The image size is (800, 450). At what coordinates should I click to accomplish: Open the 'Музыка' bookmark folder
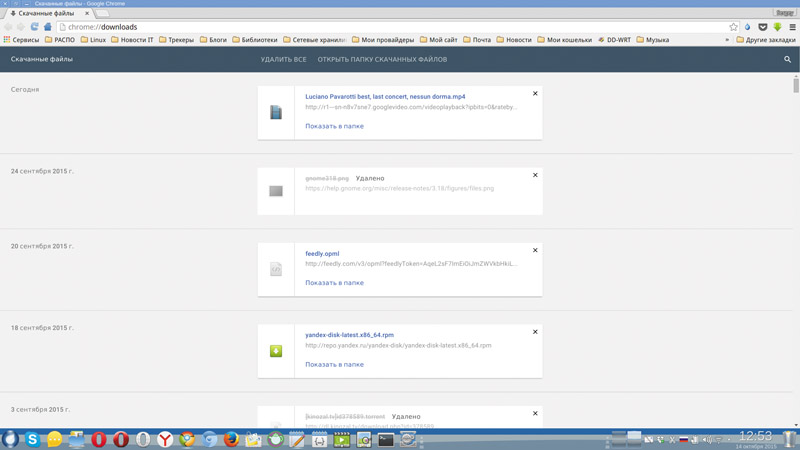coord(653,40)
